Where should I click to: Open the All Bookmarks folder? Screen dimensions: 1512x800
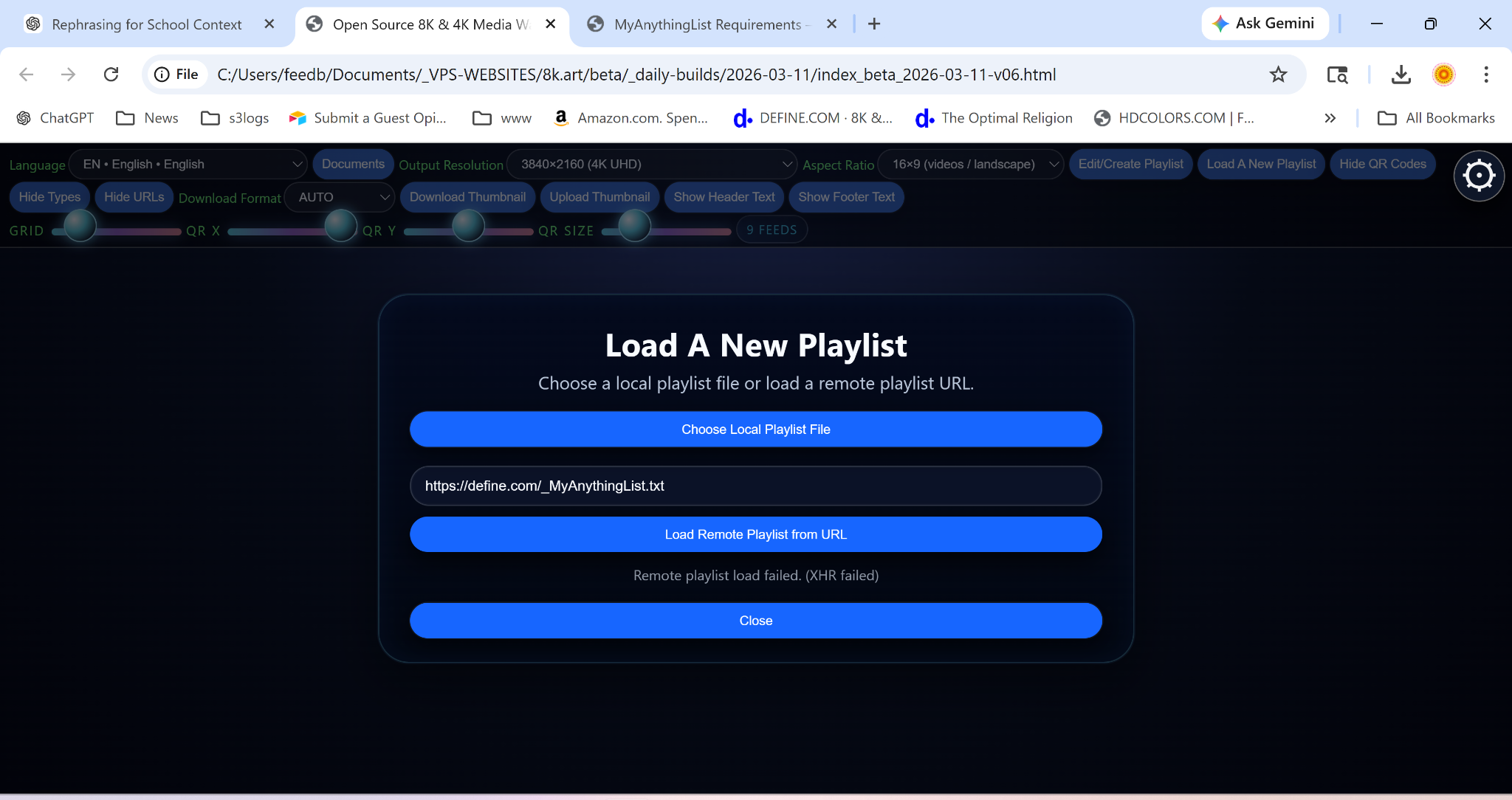[1436, 118]
